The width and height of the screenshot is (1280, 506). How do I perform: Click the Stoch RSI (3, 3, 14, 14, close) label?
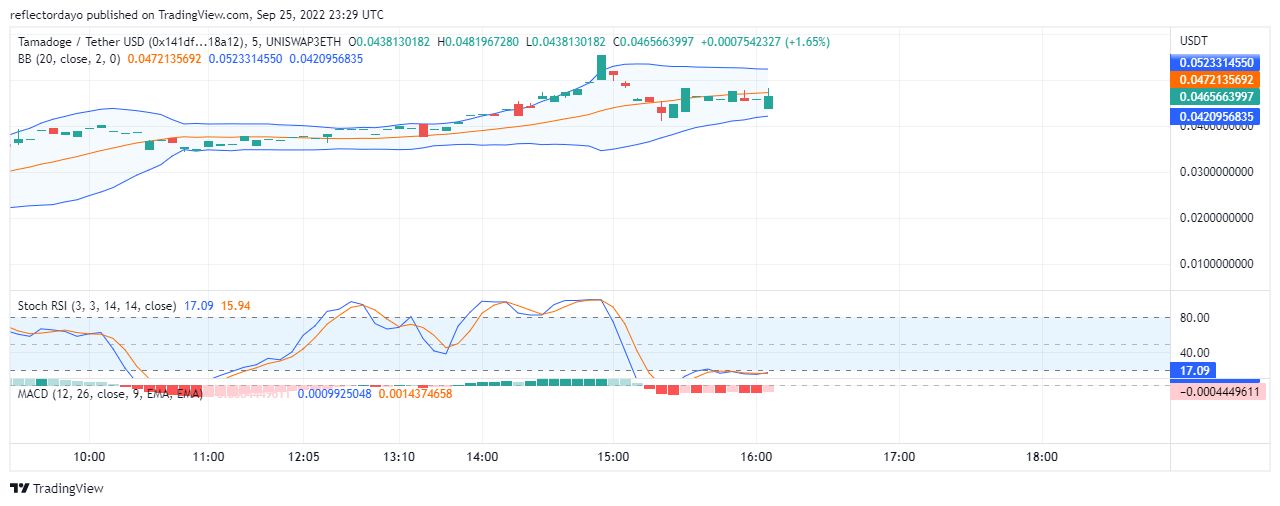(x=97, y=305)
